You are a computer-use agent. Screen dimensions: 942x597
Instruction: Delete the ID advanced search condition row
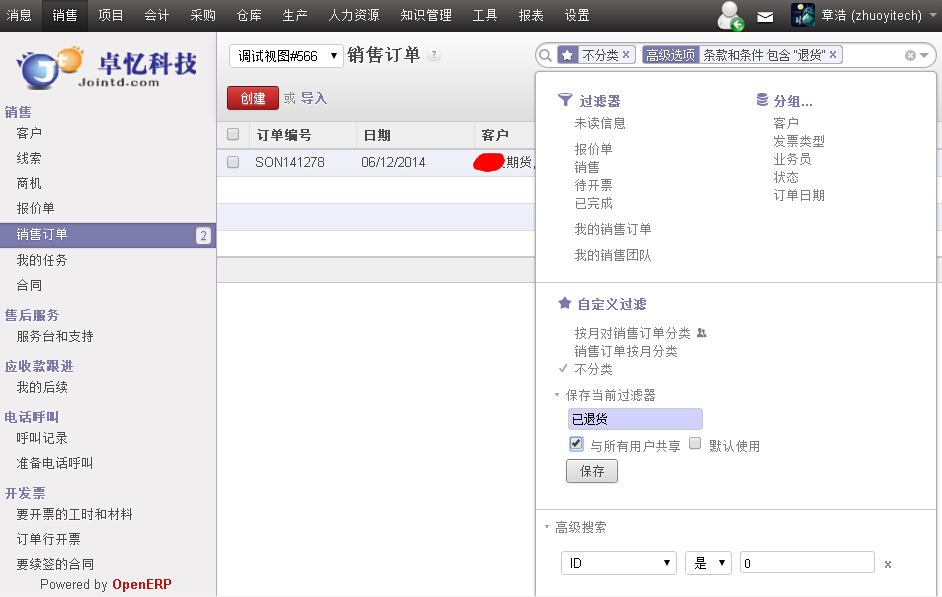(x=887, y=564)
